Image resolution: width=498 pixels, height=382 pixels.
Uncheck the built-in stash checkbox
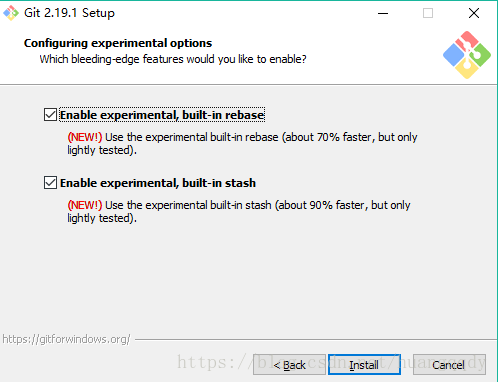[x=50, y=183]
